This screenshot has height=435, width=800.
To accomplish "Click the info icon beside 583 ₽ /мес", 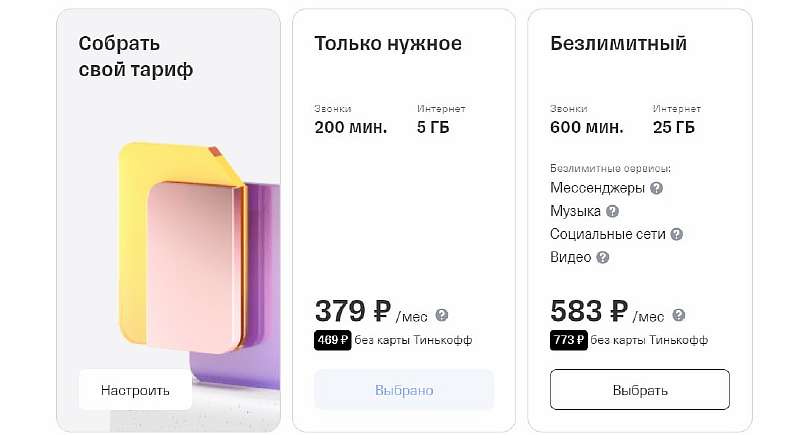I will click(678, 314).
